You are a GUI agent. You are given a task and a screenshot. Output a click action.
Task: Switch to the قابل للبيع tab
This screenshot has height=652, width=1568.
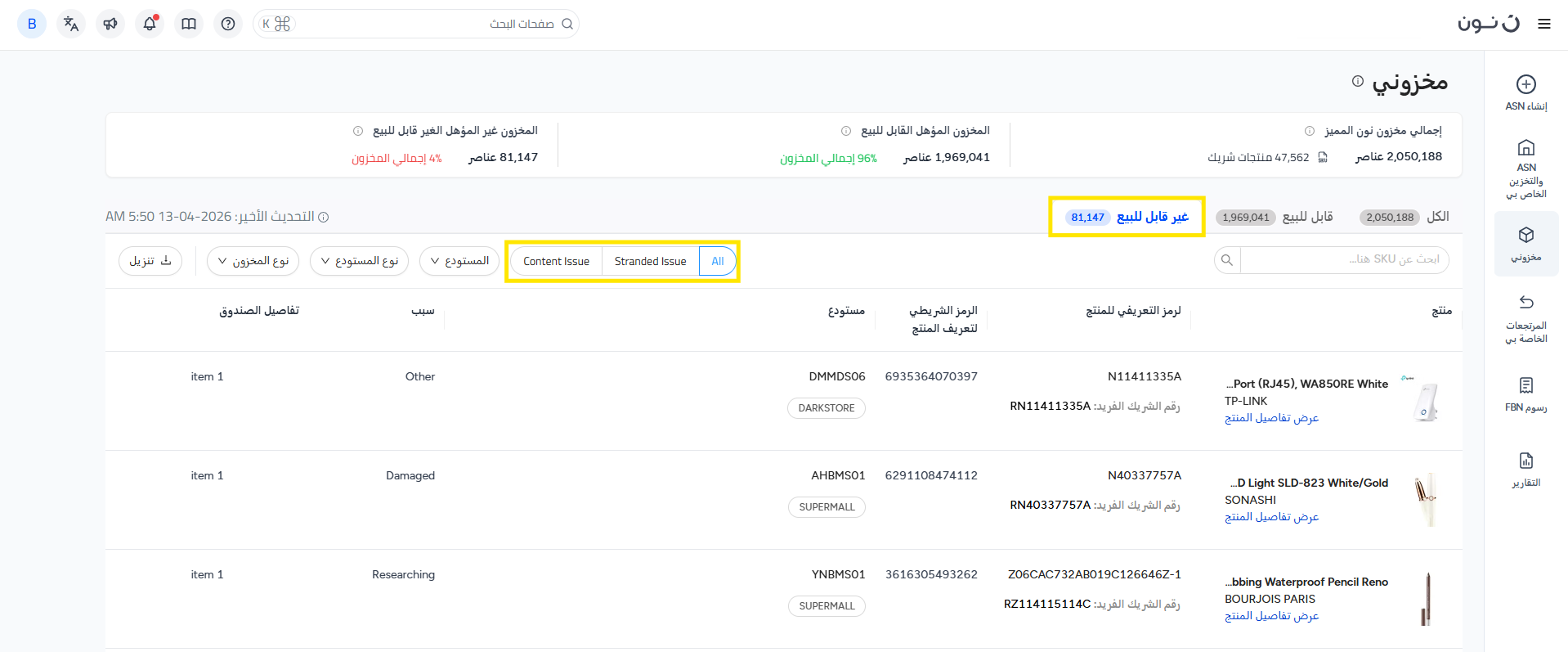coord(1275,217)
